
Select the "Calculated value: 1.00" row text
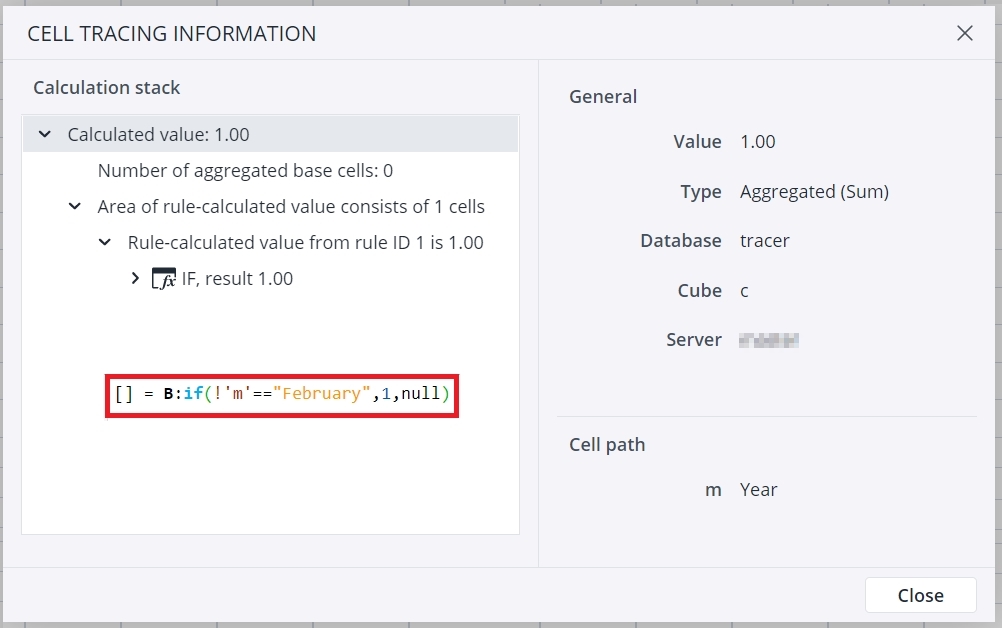[158, 134]
